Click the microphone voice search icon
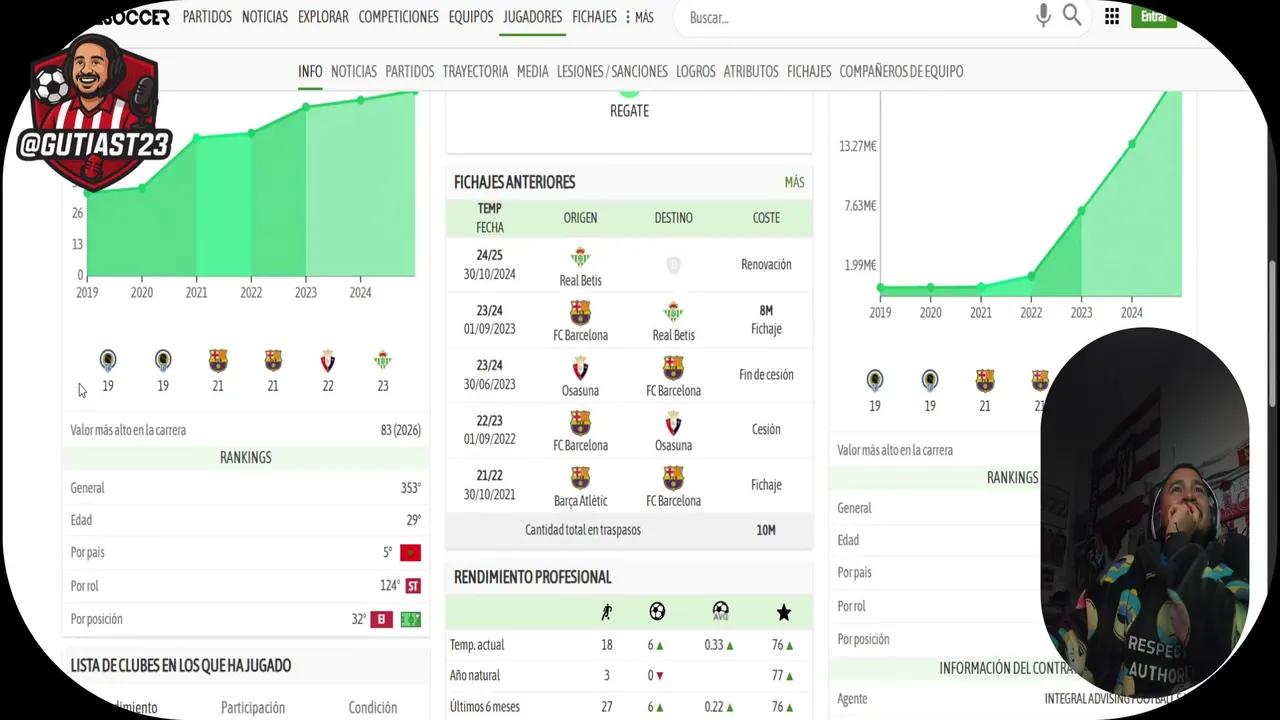1280x720 pixels. click(1043, 16)
